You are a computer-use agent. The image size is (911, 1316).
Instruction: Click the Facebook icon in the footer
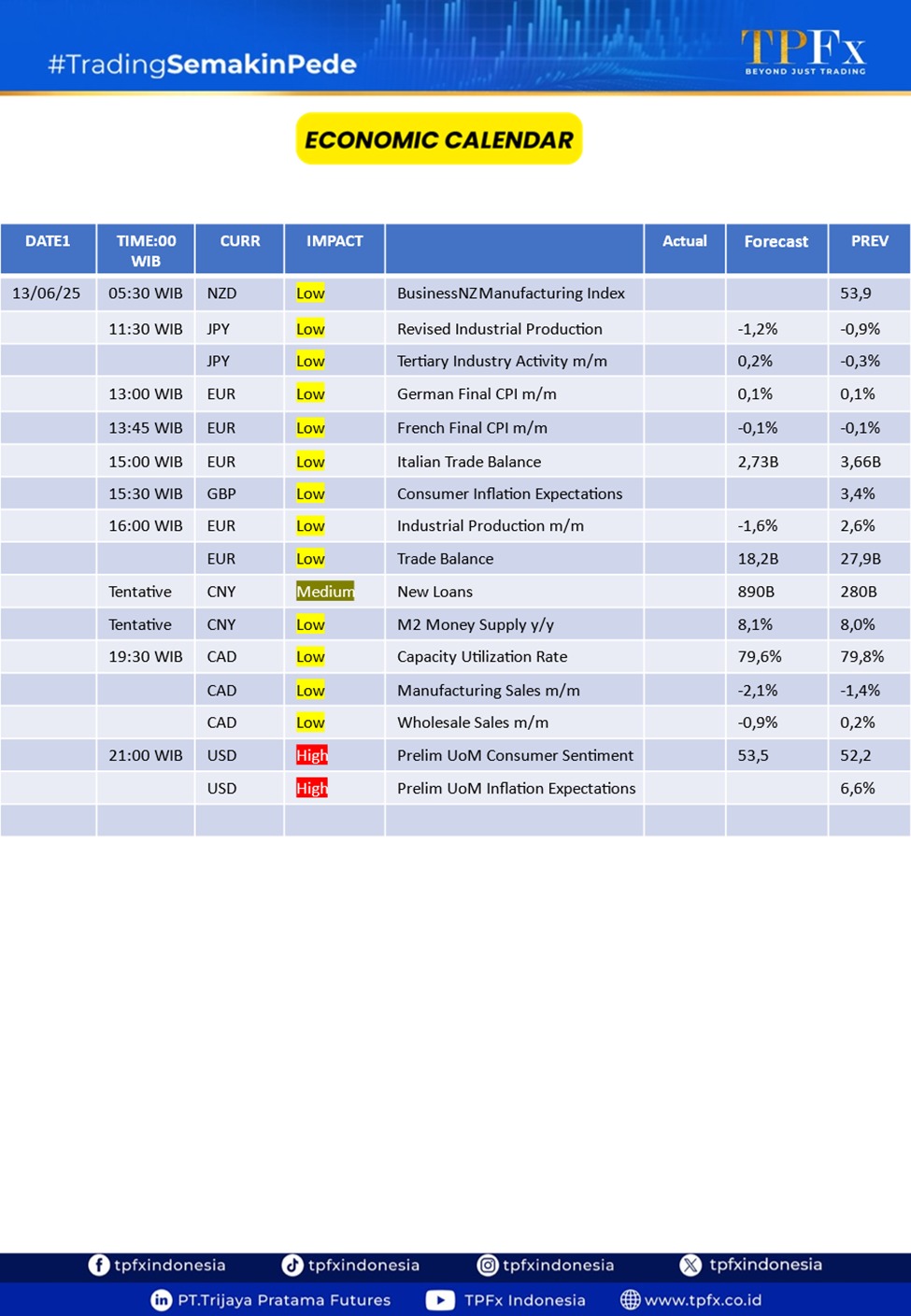click(98, 1265)
